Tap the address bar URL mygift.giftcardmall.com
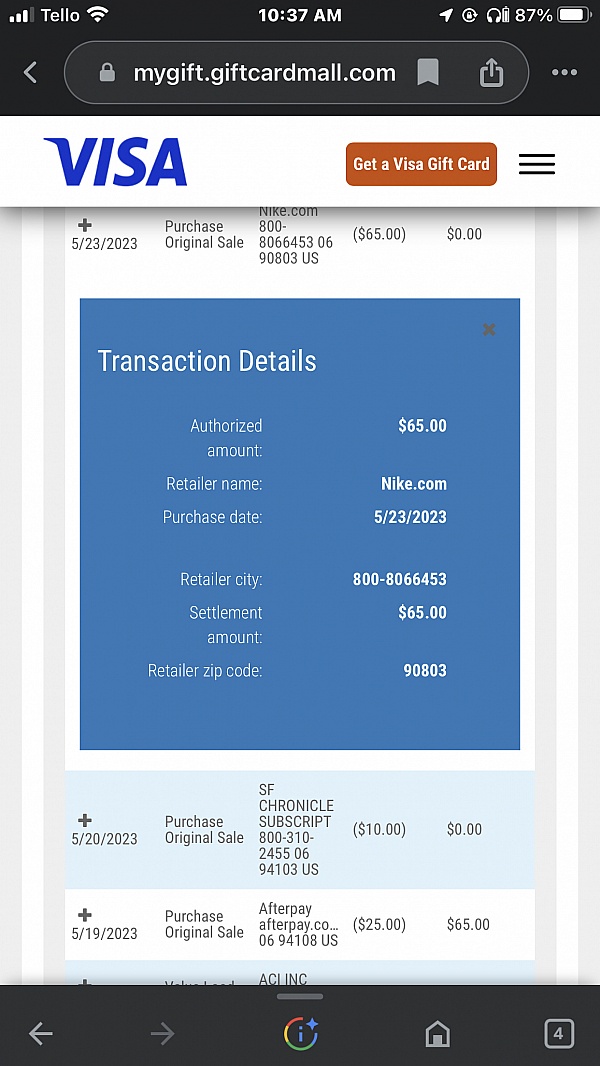The width and height of the screenshot is (600, 1066). click(264, 72)
